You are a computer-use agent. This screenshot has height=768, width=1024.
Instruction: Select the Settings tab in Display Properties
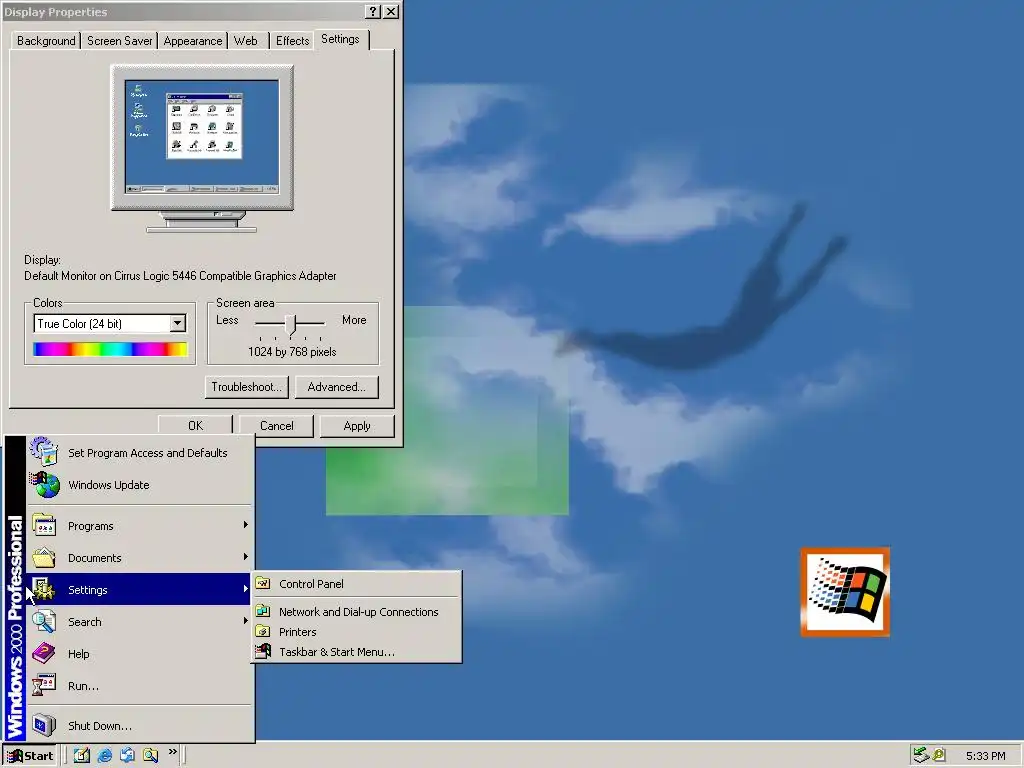pyautogui.click(x=340, y=39)
